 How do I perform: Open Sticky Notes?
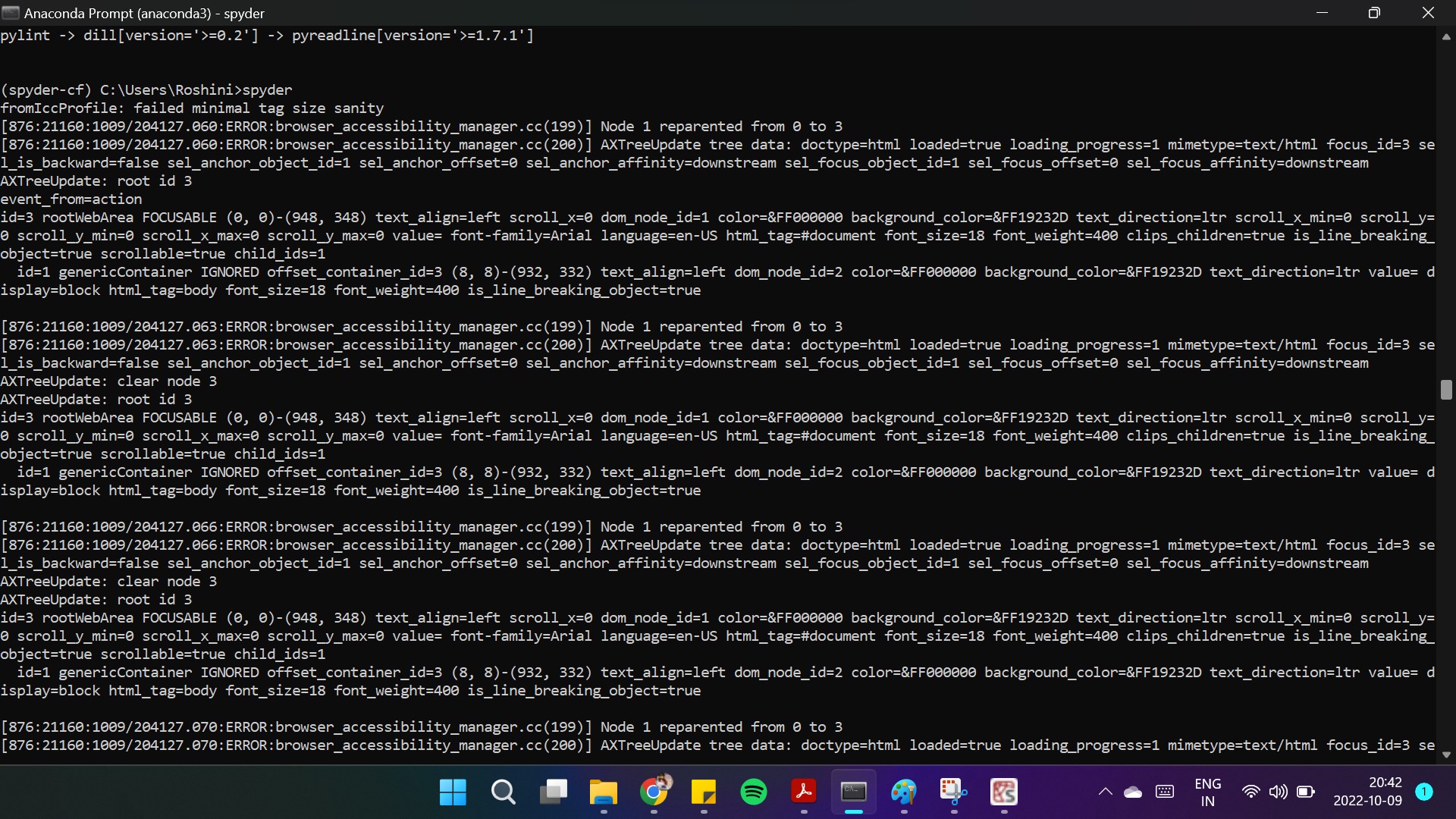click(x=704, y=792)
